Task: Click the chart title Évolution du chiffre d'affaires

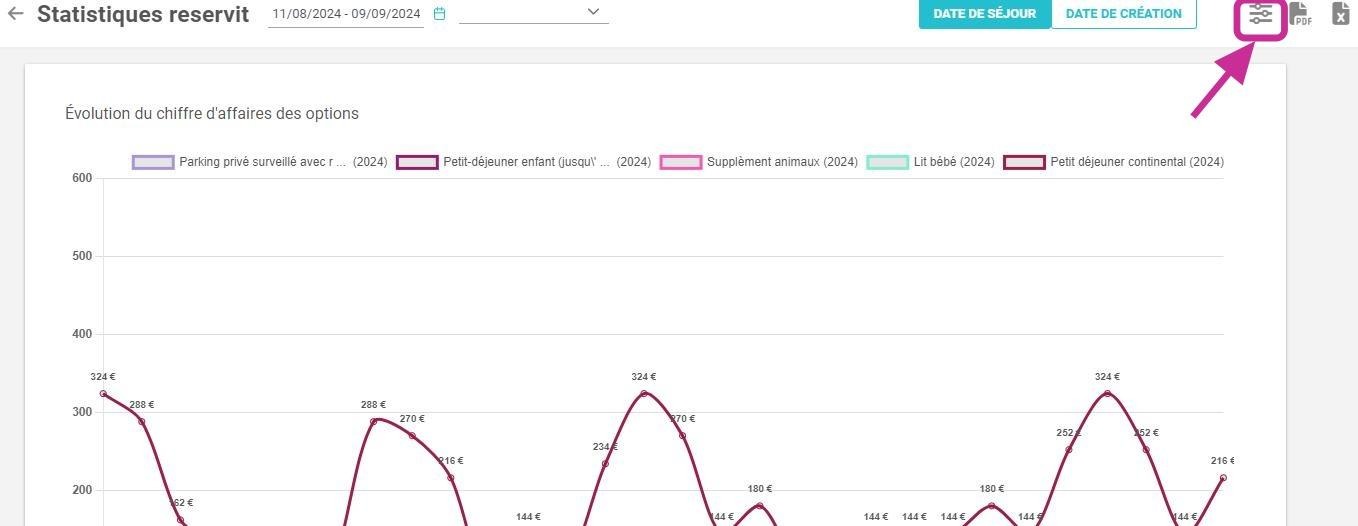Action: click(212, 113)
